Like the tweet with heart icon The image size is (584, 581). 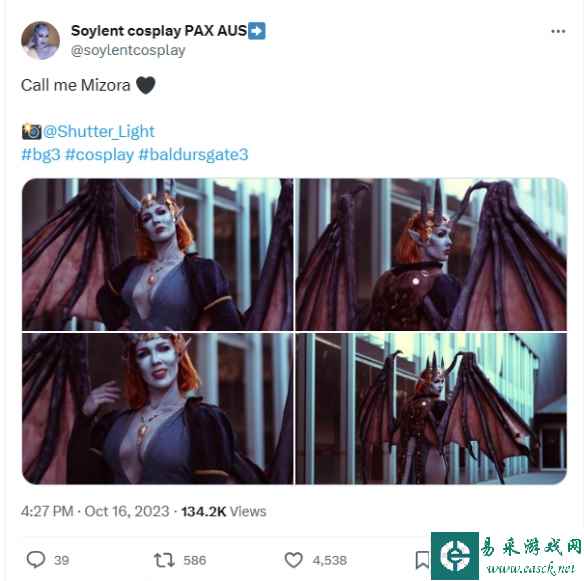[293, 560]
